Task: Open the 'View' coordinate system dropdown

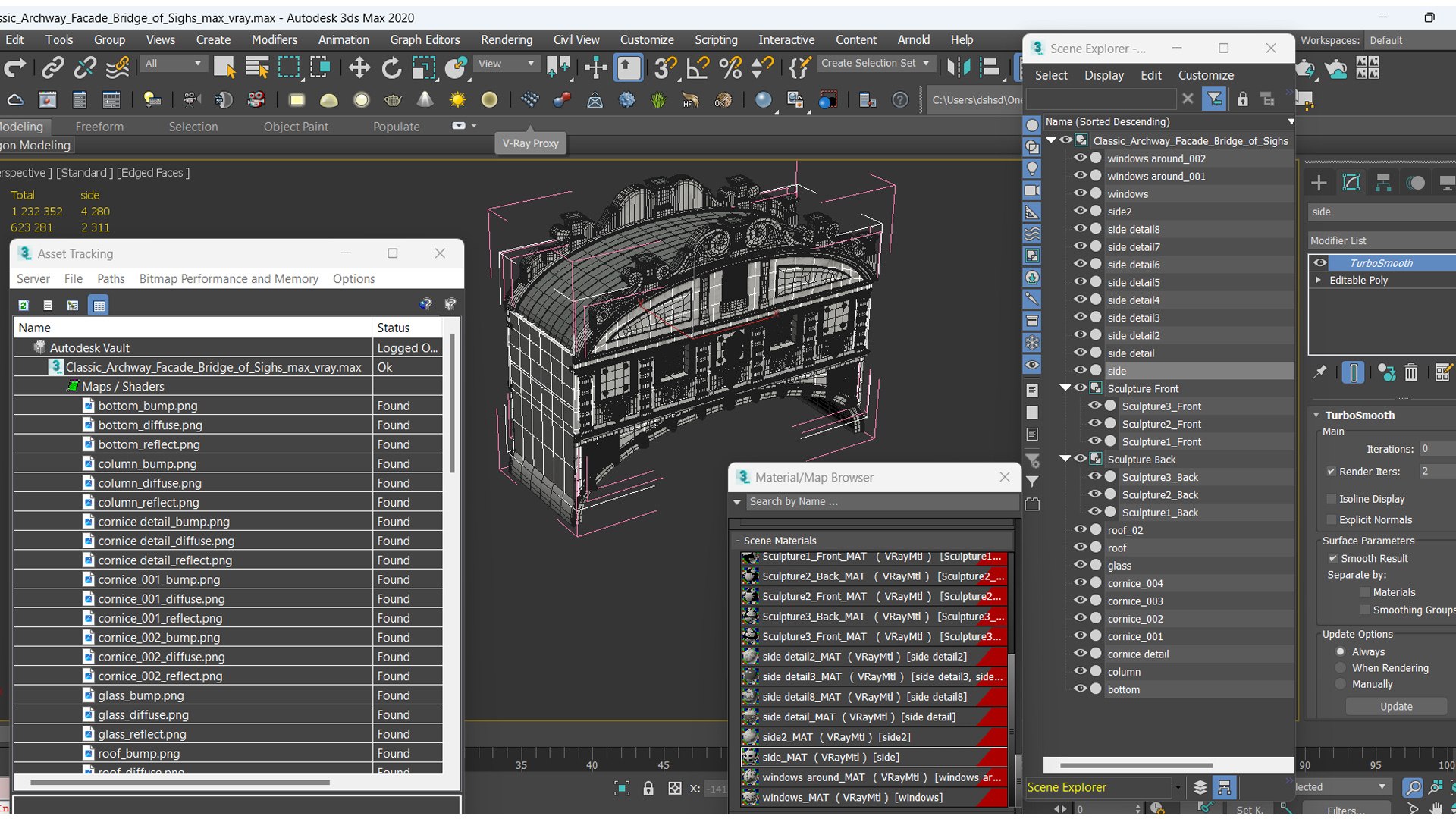Action: pyautogui.click(x=507, y=64)
